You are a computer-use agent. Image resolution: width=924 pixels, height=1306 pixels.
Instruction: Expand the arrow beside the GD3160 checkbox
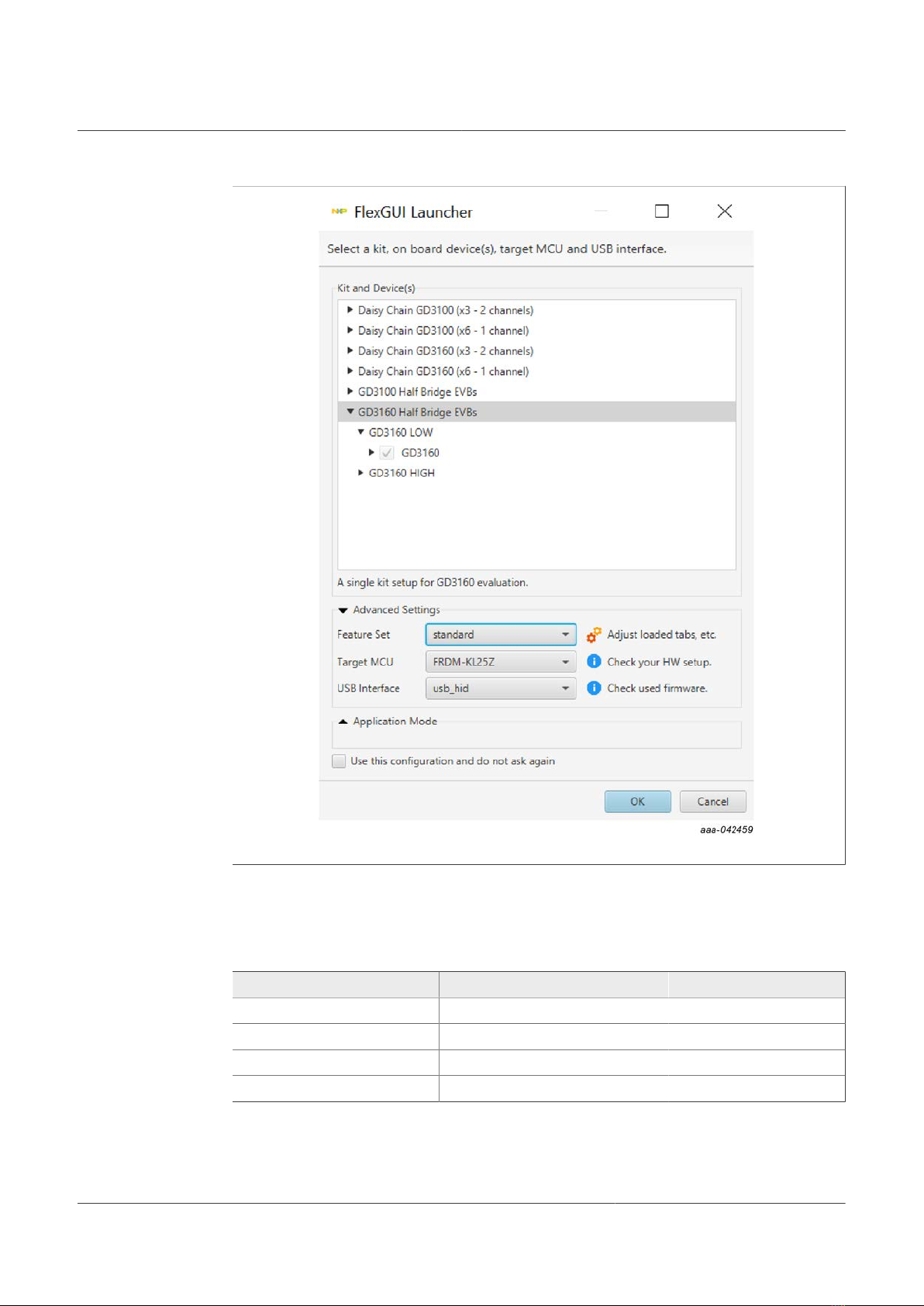(371, 452)
